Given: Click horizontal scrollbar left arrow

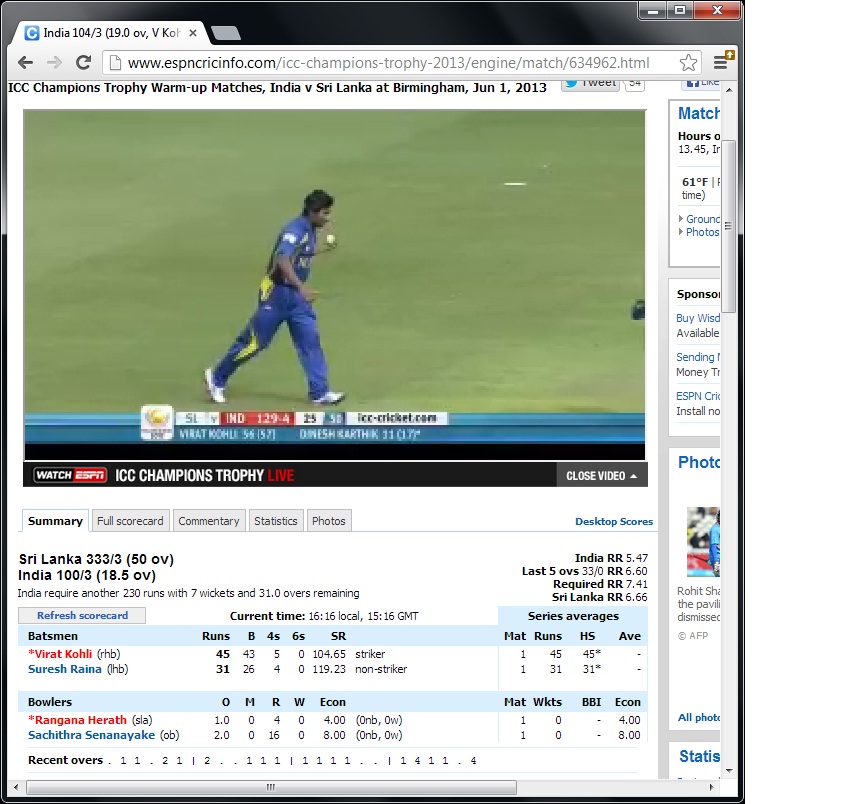Looking at the screenshot, I should pos(16,787).
